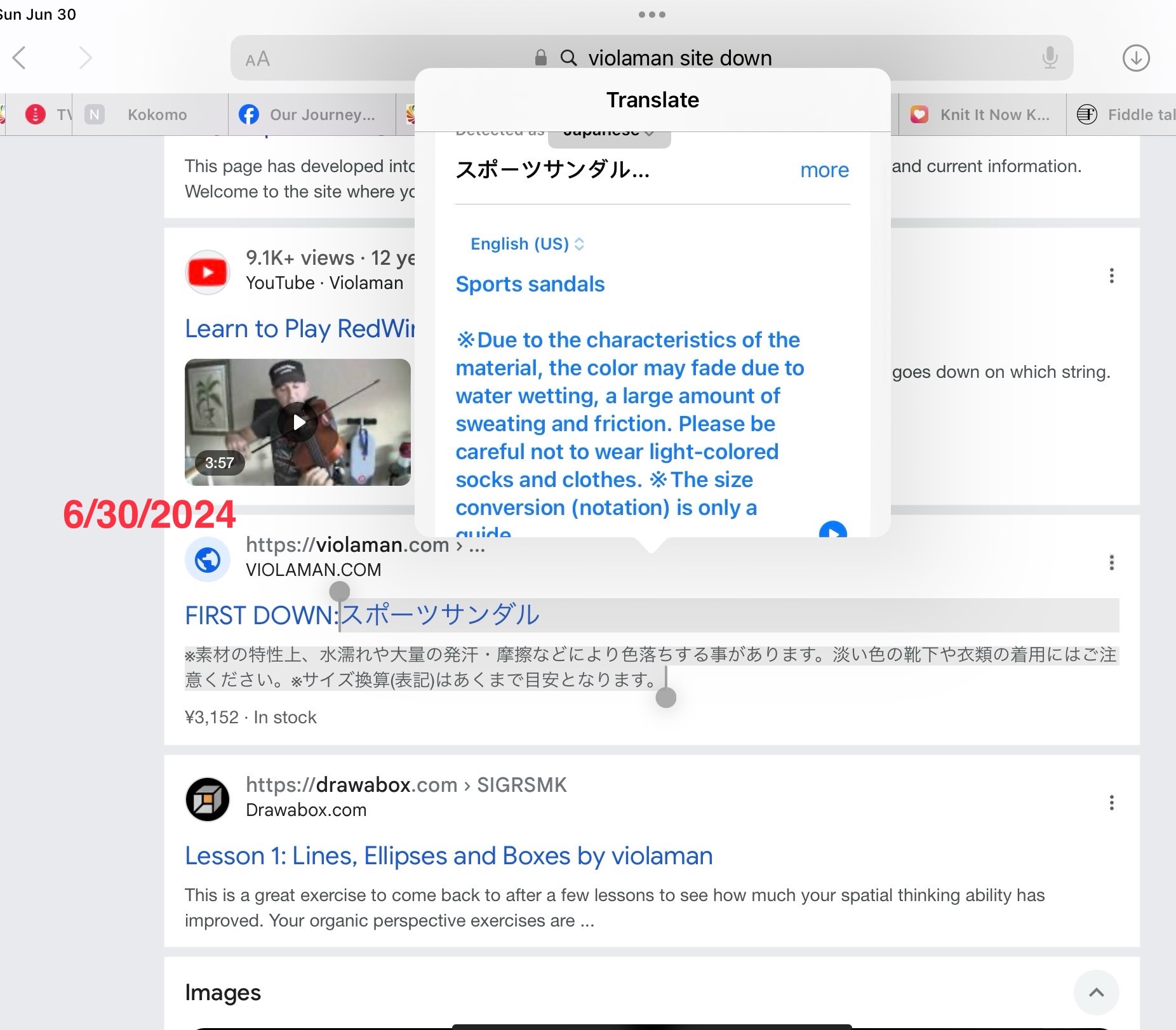Open the Learn to Play RedWing video link

300,328
